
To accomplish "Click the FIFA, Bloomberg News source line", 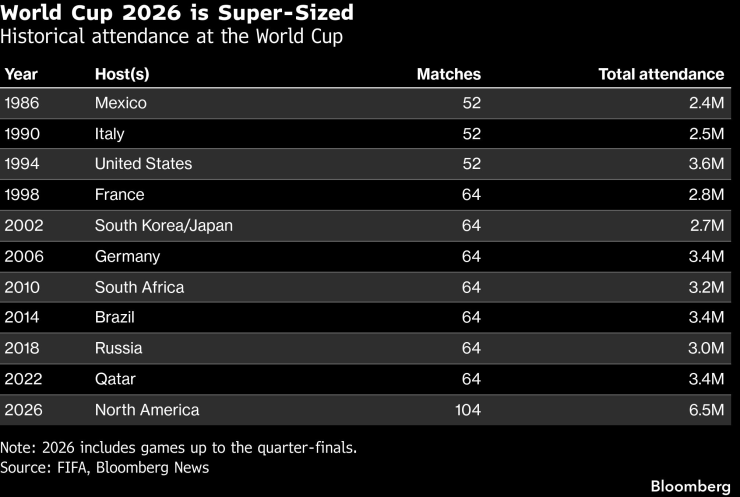I will [x=104, y=467].
